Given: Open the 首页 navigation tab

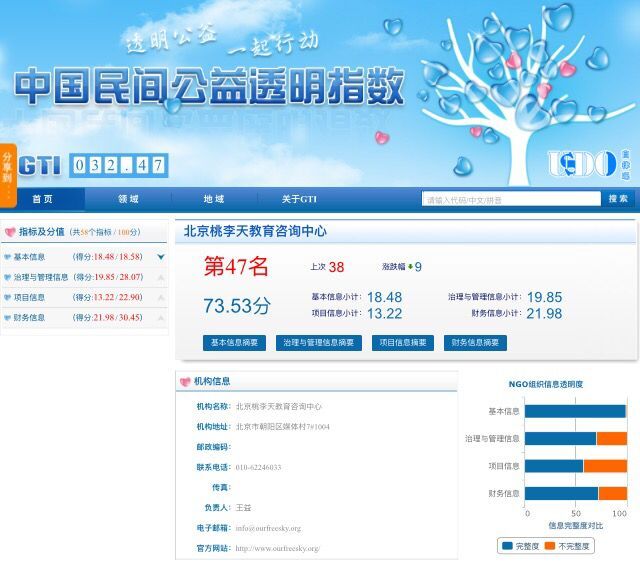Looking at the screenshot, I should [42, 199].
